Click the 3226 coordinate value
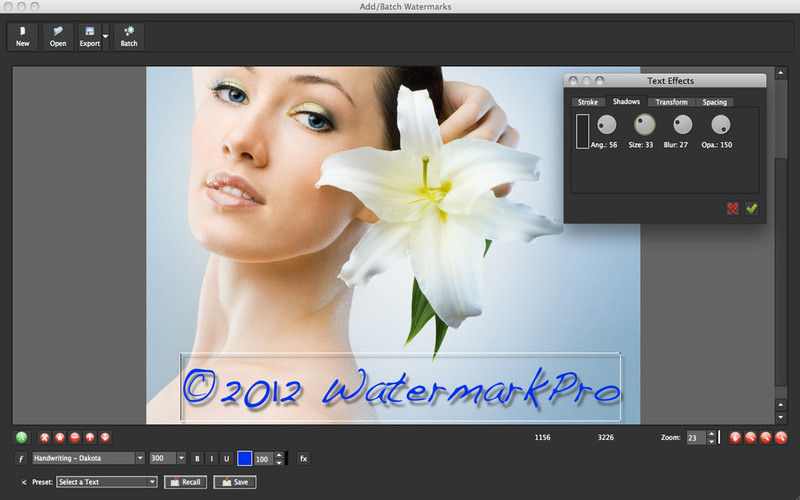The height and width of the screenshot is (500, 800). [606, 437]
